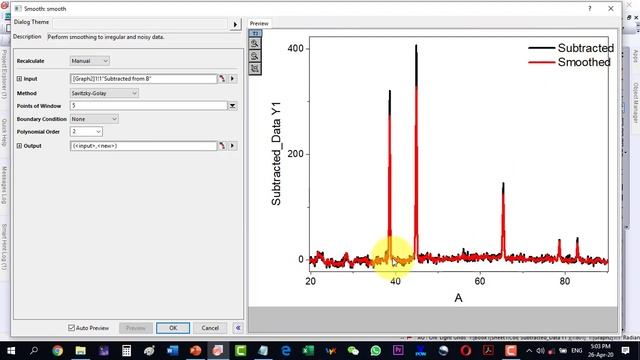640x360 pixels.
Task: Open the notification center icon
Action: point(625,351)
